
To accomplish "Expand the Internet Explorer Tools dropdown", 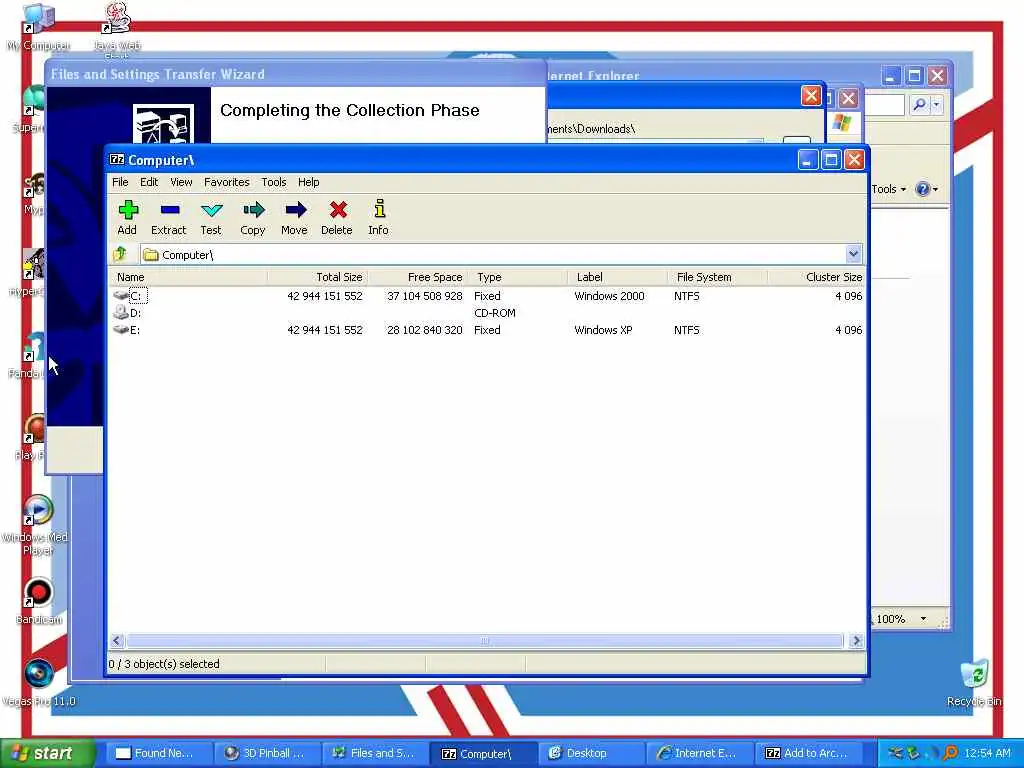I will tap(904, 190).
